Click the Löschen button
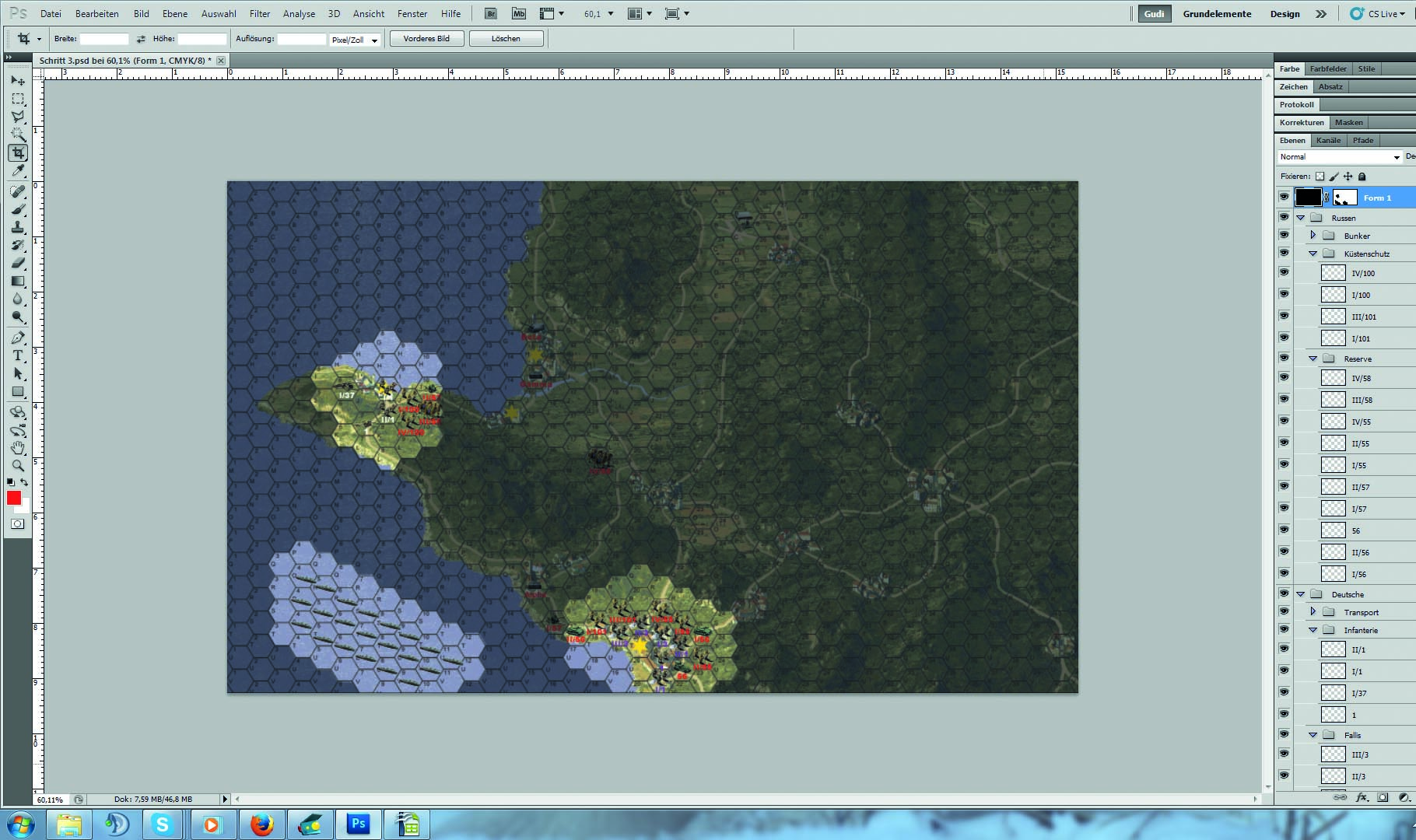This screenshot has width=1416, height=840. (506, 39)
